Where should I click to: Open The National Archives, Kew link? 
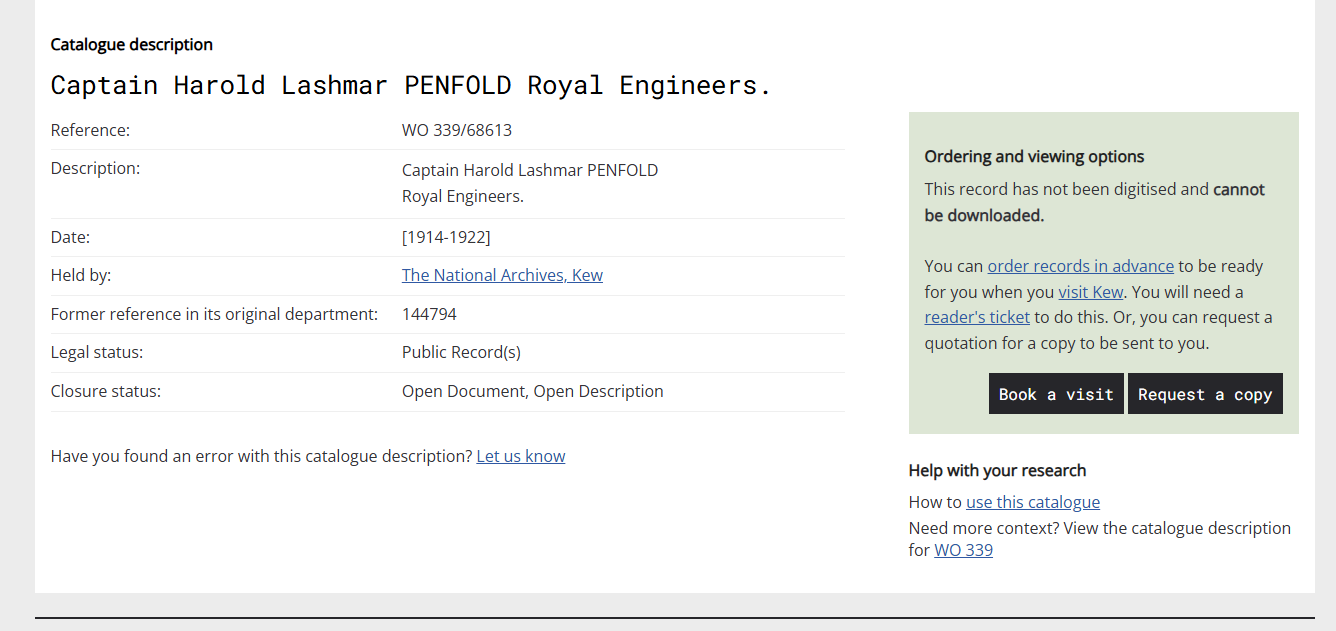pos(502,275)
